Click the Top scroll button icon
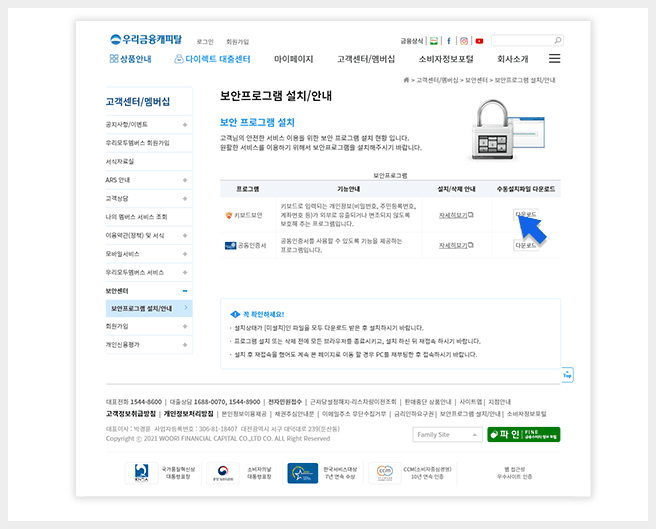 [x=567, y=374]
